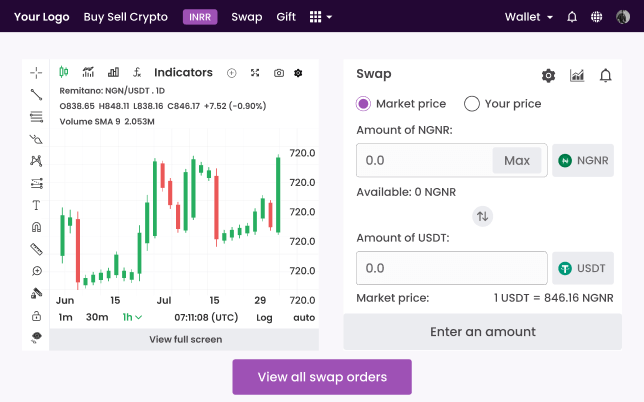Select the Market price radio option
This screenshot has width=644, height=402.
pyautogui.click(x=363, y=104)
